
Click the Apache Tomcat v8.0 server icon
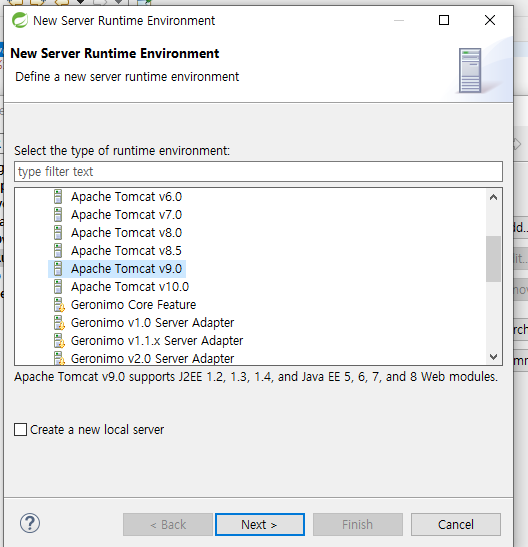tap(58, 233)
